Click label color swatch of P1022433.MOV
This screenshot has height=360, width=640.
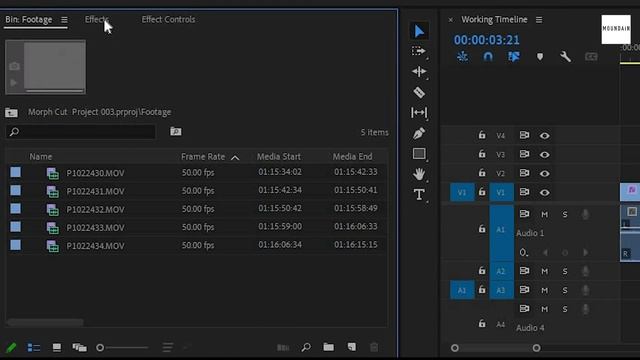point(16,227)
